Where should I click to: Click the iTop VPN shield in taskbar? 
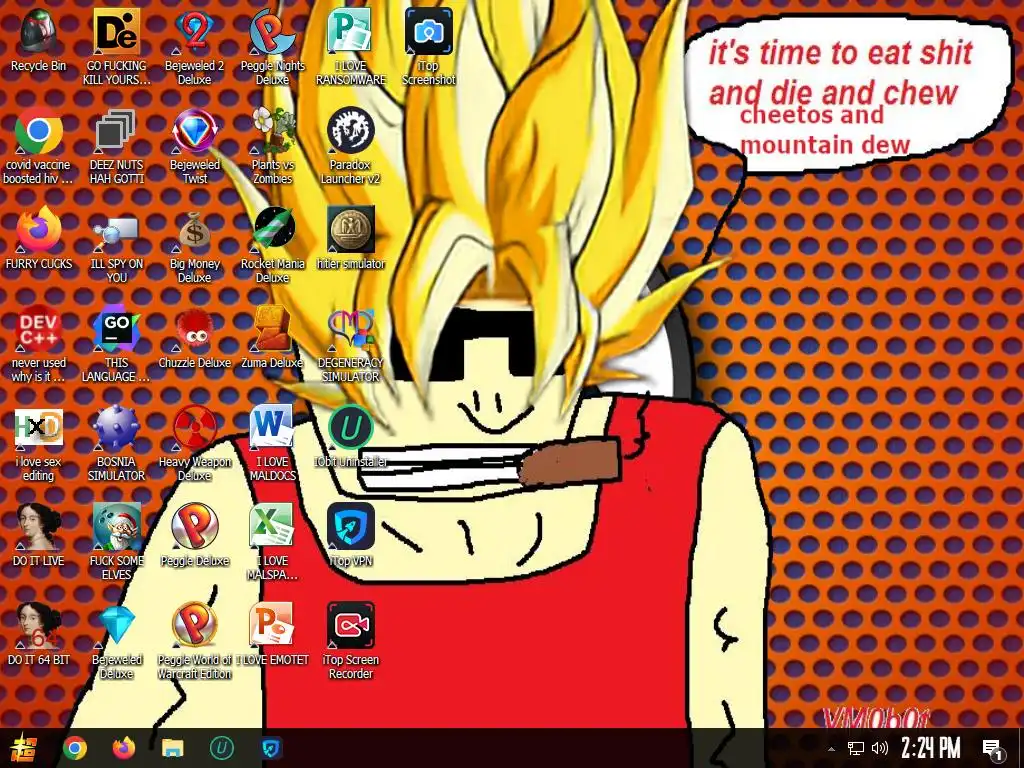click(271, 748)
